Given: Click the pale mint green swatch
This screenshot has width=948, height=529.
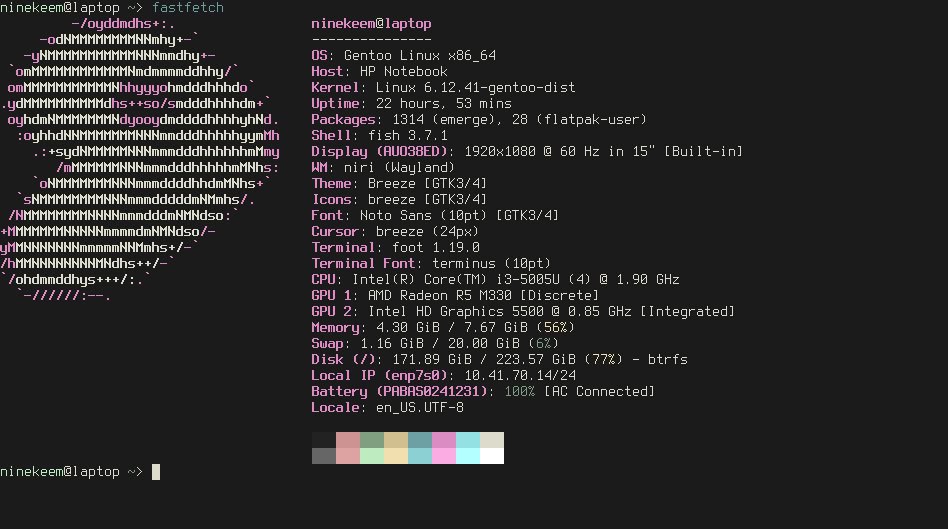Looking at the screenshot, I should tap(372, 456).
